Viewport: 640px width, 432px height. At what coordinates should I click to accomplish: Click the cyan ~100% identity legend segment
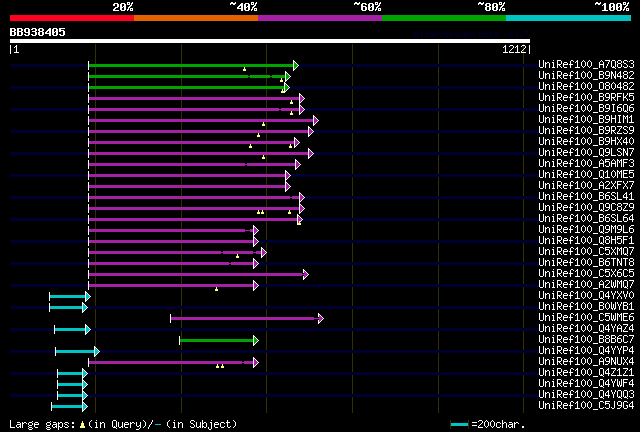(569, 18)
